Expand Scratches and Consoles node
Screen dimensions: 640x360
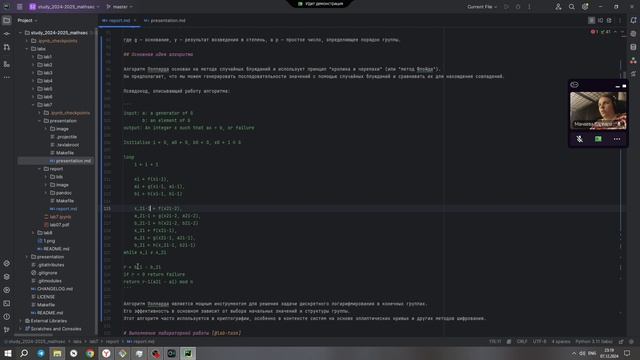coord(21,329)
